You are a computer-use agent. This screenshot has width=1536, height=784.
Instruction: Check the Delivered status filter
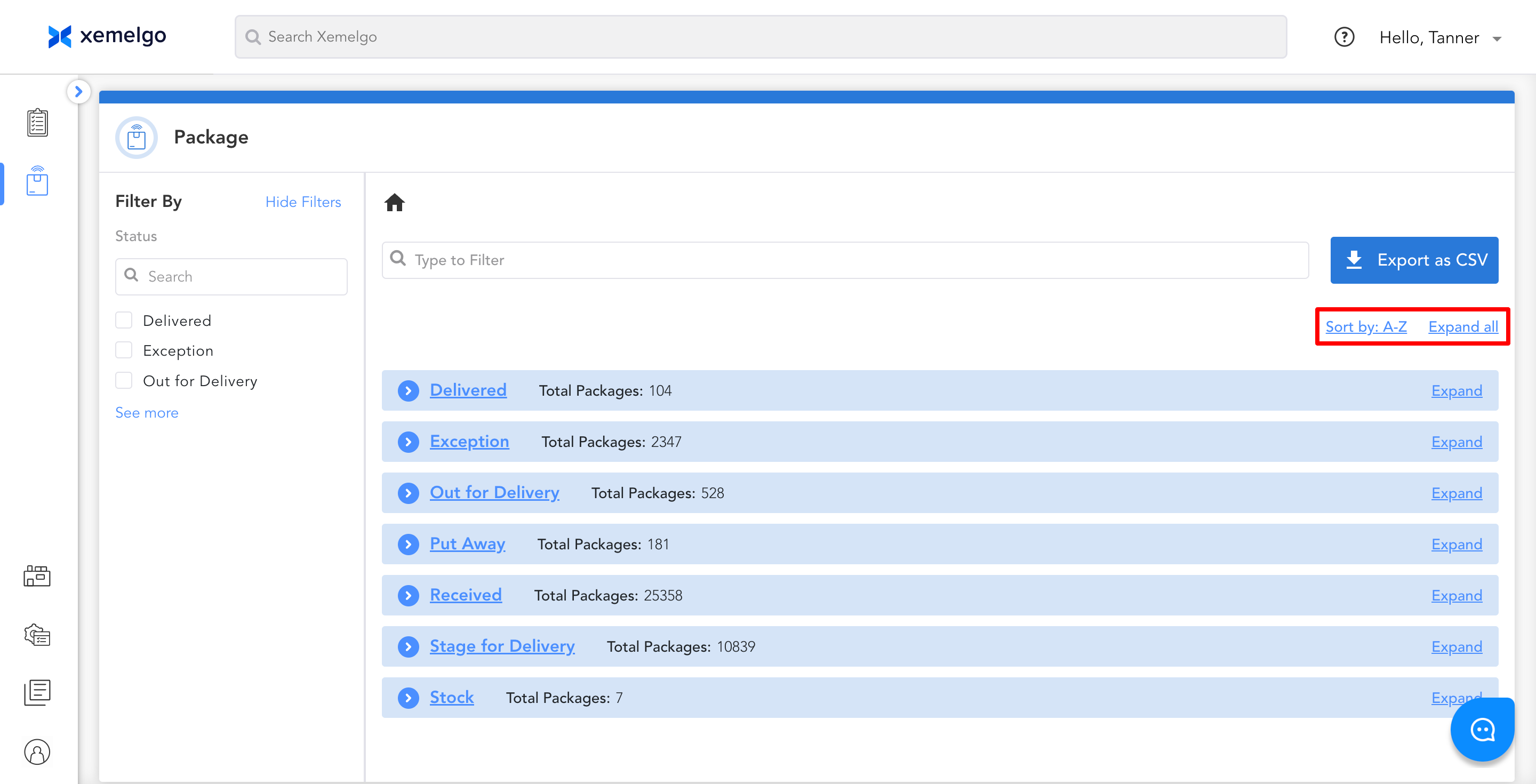tap(124, 321)
